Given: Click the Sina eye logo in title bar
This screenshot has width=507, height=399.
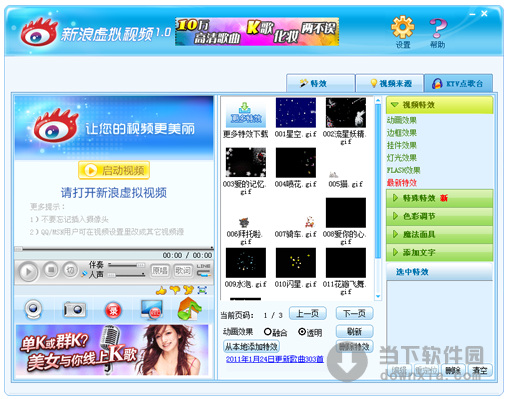Looking at the screenshot, I should (39, 32).
